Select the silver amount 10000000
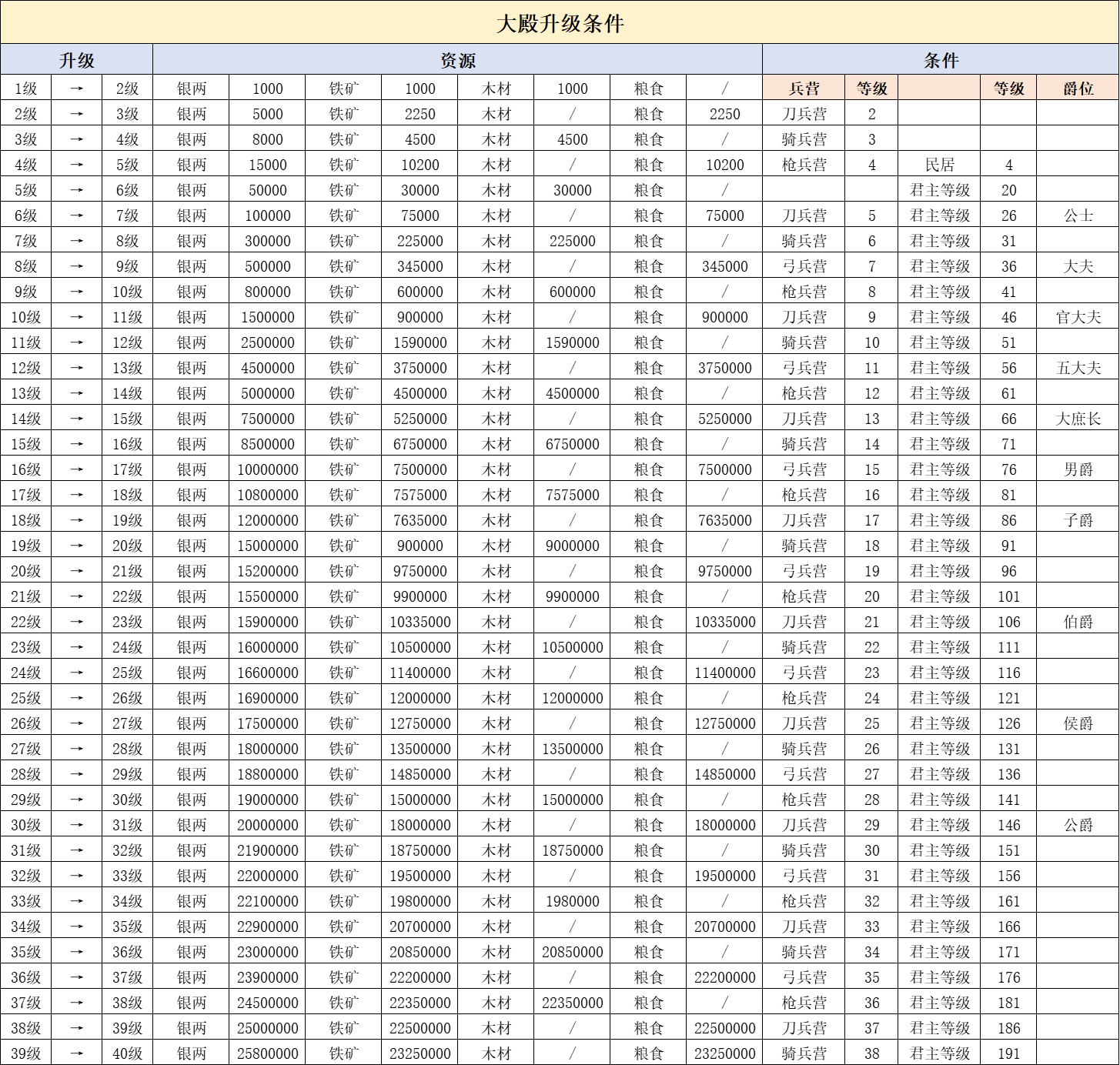Screen dimensions: 1120x1065 (267, 469)
